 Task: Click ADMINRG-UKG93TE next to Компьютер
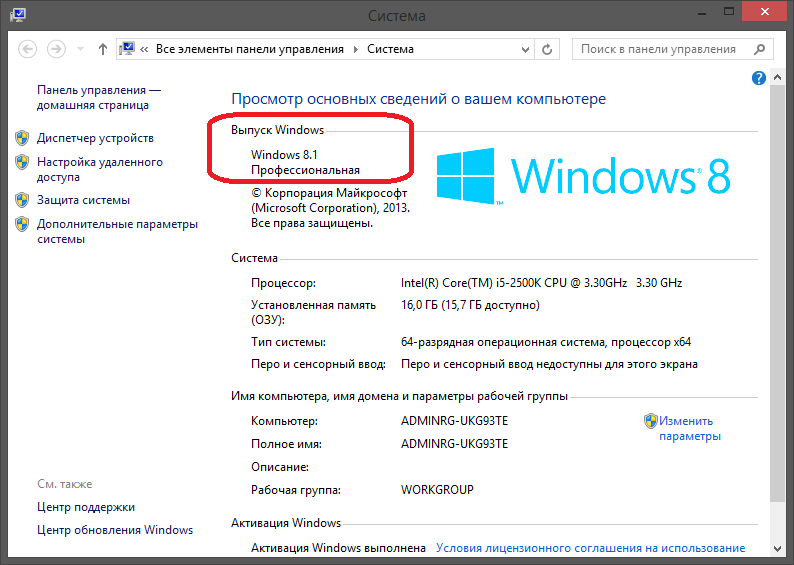coord(454,421)
